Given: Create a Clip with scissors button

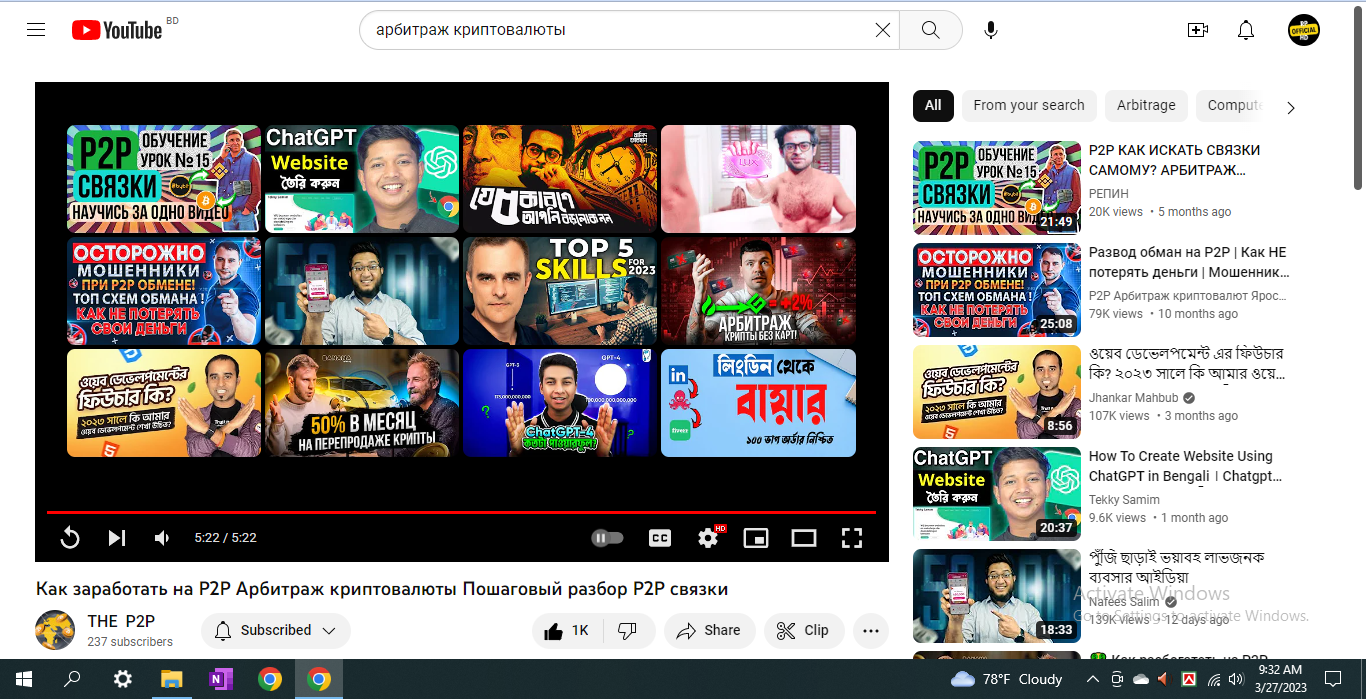Looking at the screenshot, I should pyautogui.click(x=804, y=630).
